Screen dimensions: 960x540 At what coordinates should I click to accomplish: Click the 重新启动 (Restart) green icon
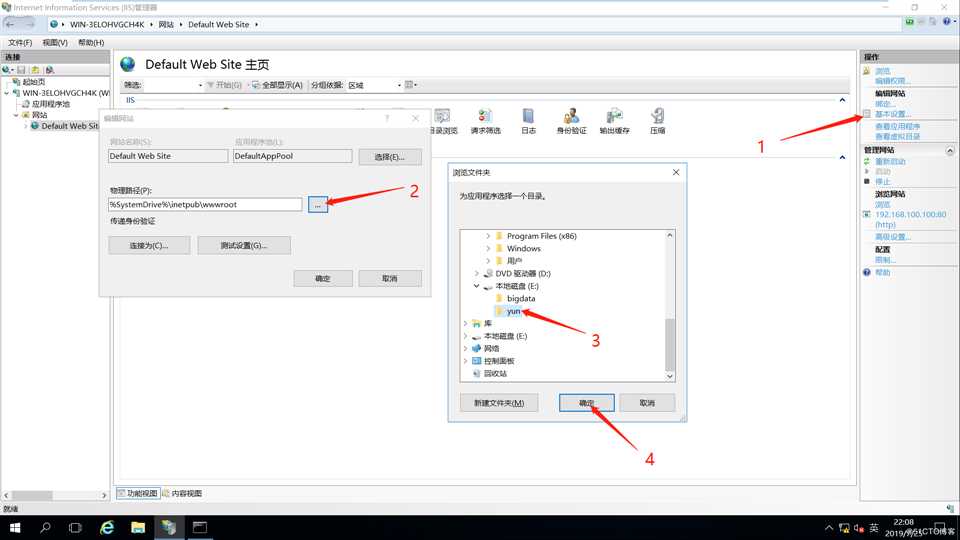click(866, 162)
